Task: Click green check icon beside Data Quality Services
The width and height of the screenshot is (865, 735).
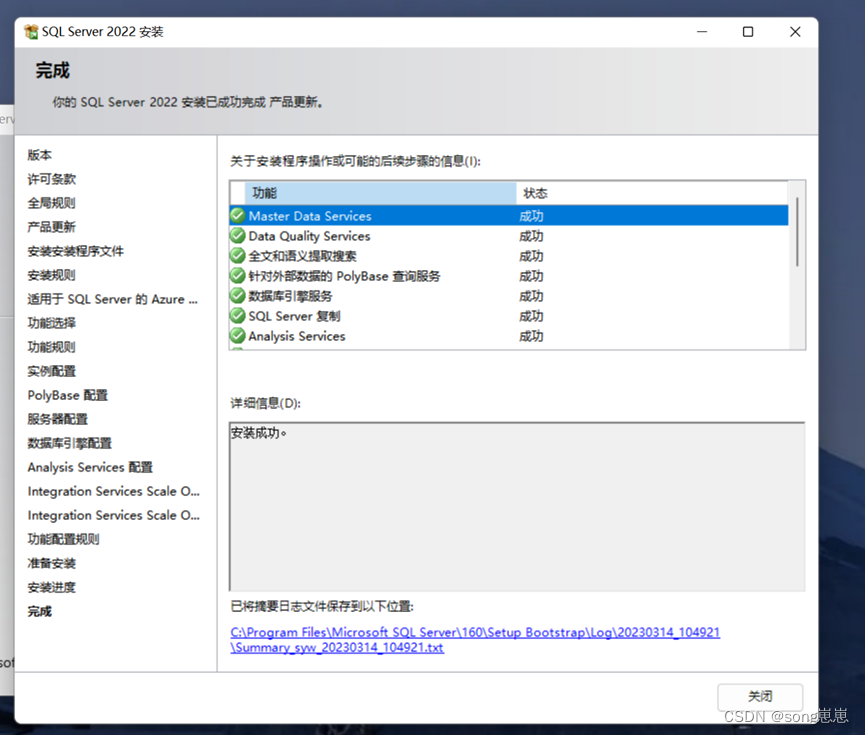Action: [238, 236]
